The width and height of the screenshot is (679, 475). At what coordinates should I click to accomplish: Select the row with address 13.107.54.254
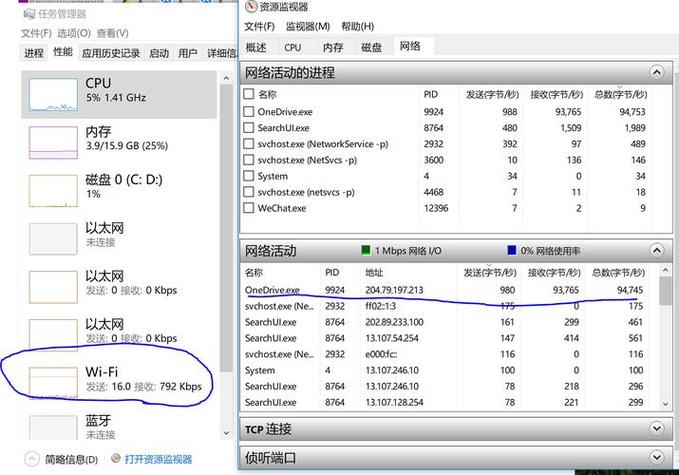click(x=444, y=338)
